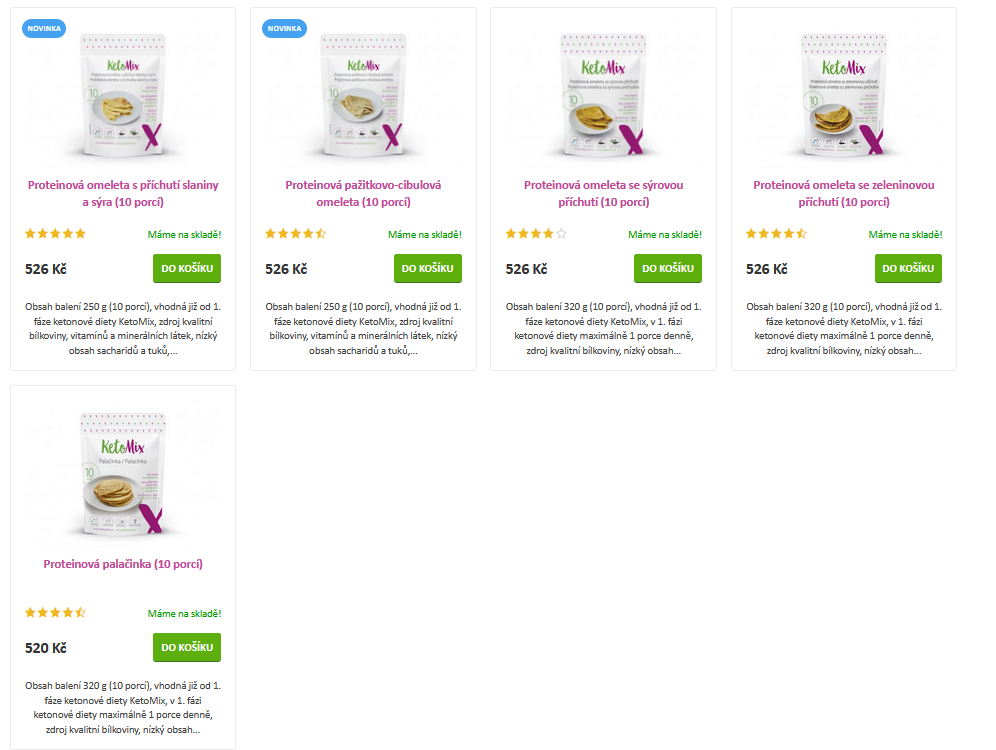Viewport: 996px width, 750px height.
Task: Open the zeleninová příchuť omelette product image
Action: 844,95
